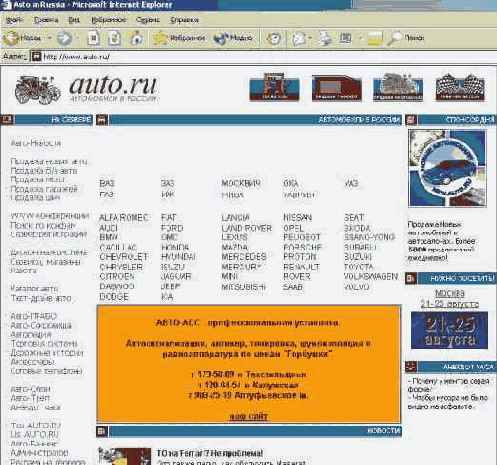Open the VOLVO brand link

357,286
